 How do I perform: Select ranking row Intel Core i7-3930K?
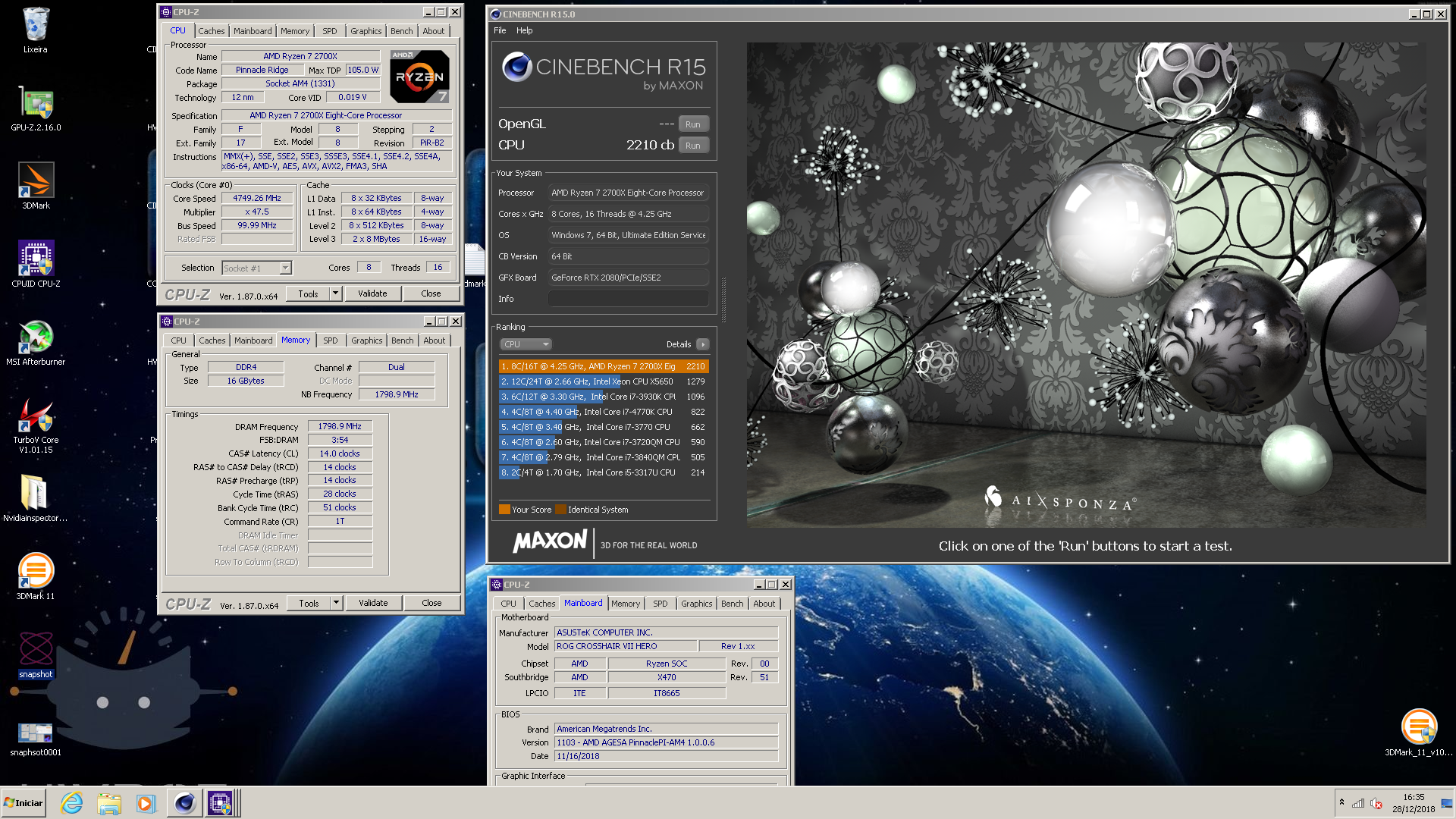pos(604,397)
